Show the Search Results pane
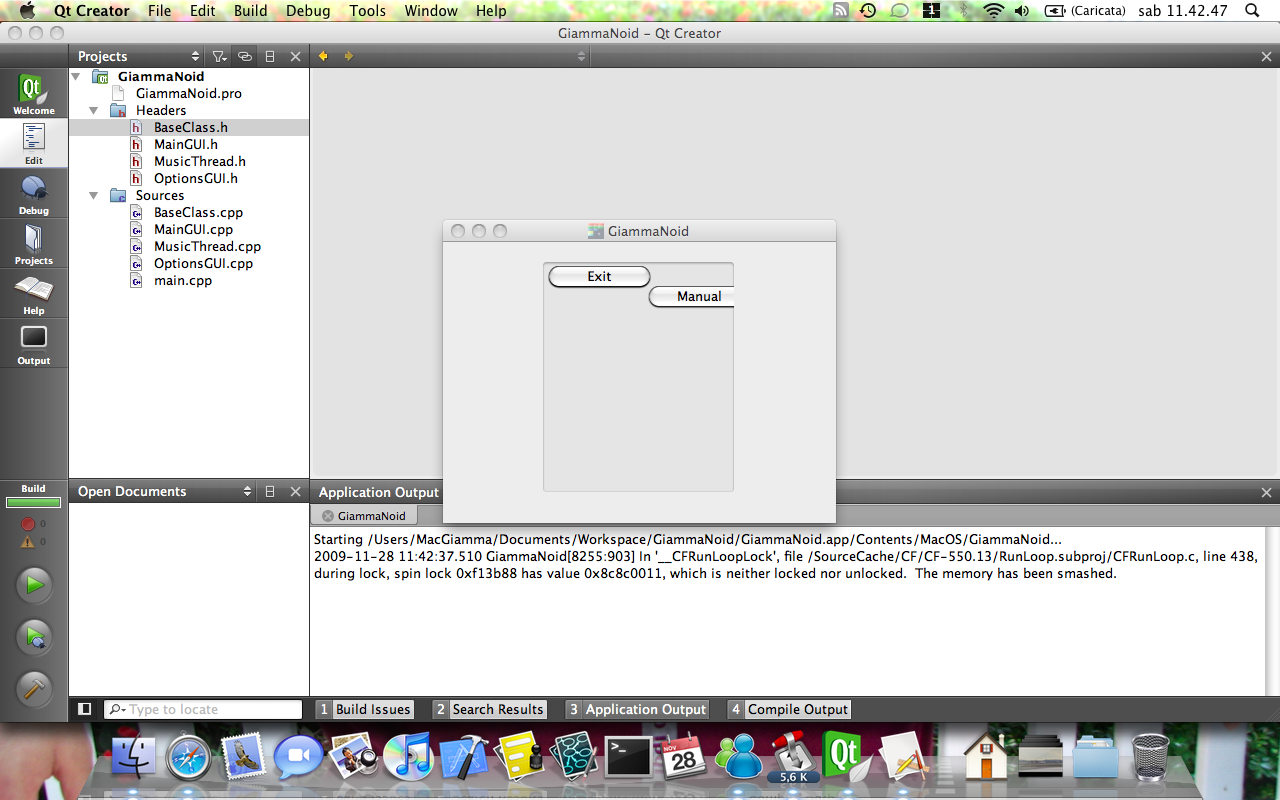 click(489, 709)
